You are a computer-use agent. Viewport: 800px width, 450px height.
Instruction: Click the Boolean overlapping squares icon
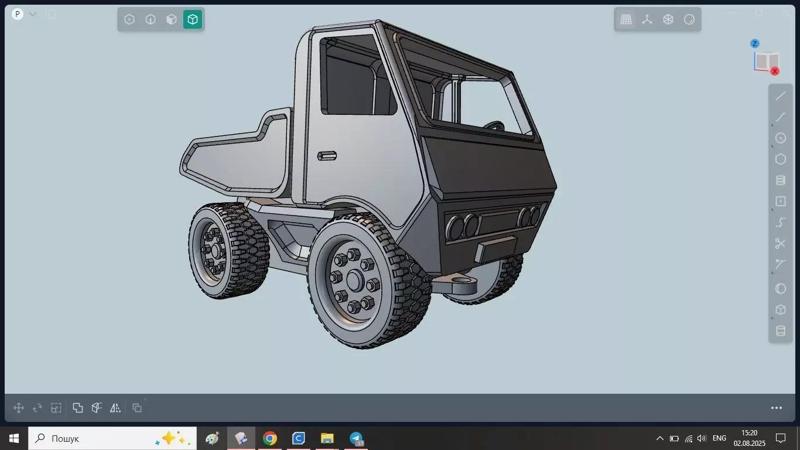click(x=78, y=408)
